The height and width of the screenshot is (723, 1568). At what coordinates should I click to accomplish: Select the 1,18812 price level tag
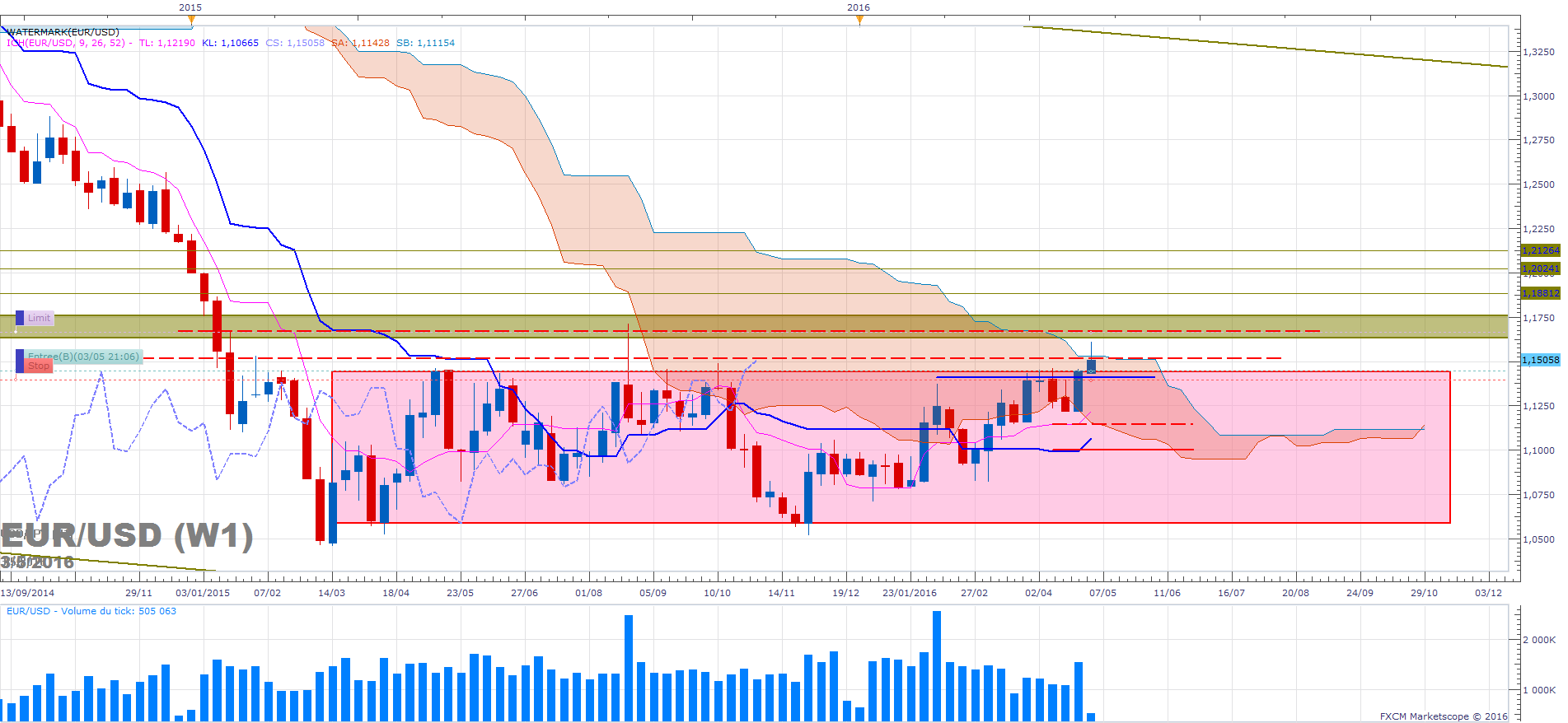1539,293
